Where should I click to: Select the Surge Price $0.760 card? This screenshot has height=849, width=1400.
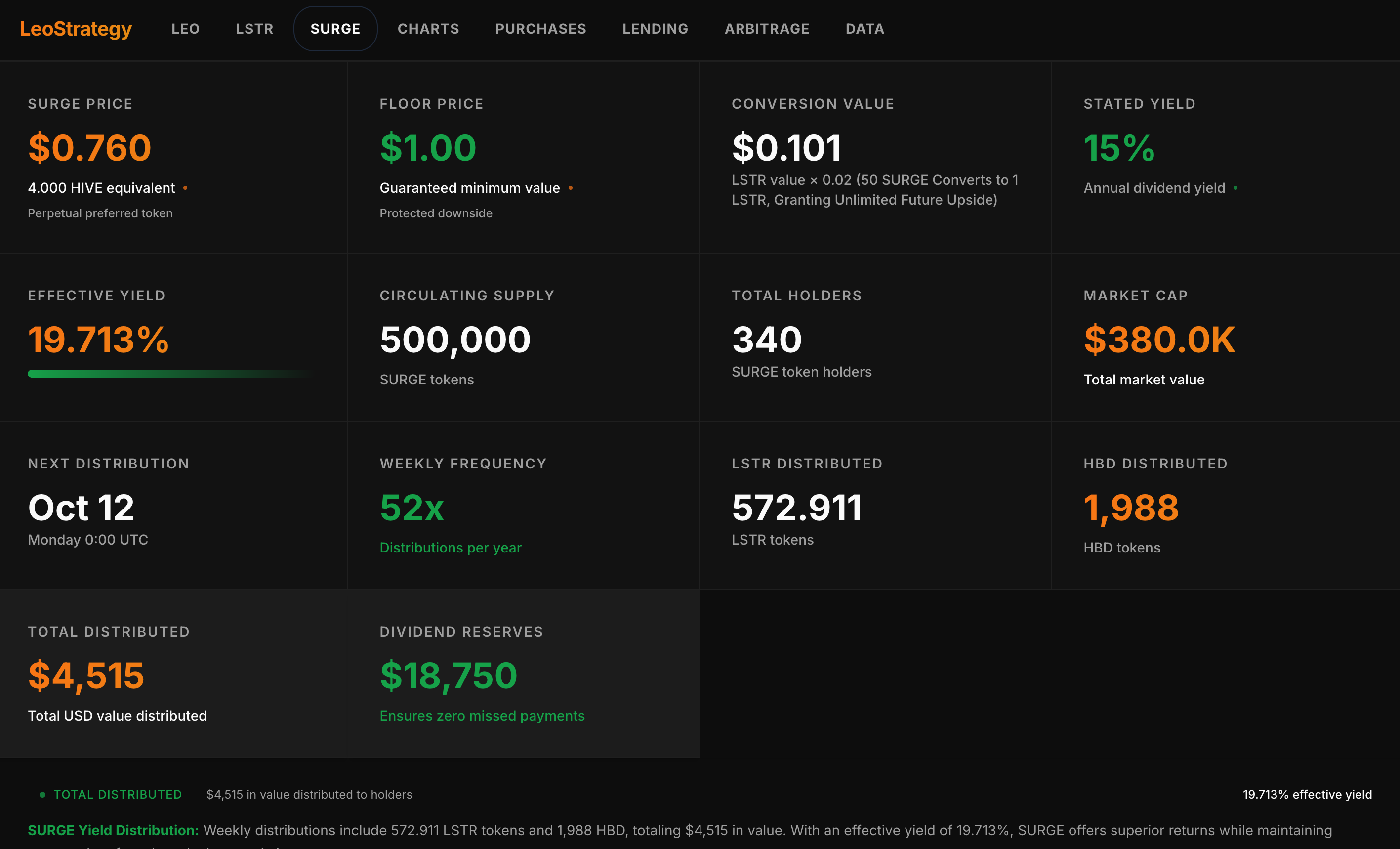click(173, 158)
